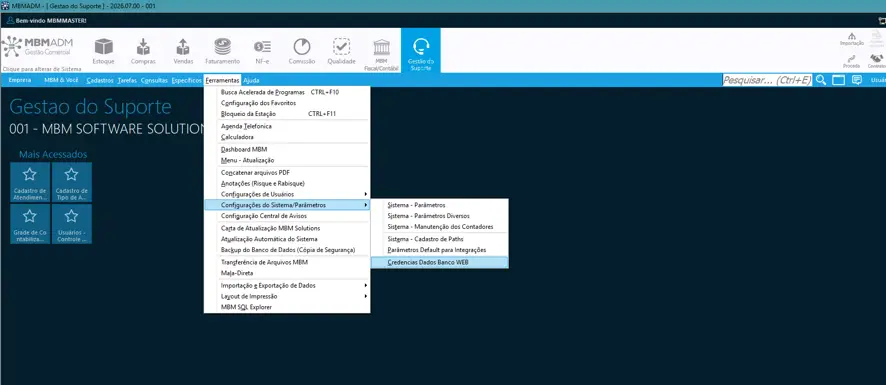Open the Faturamento module
The image size is (886, 385).
222,51
